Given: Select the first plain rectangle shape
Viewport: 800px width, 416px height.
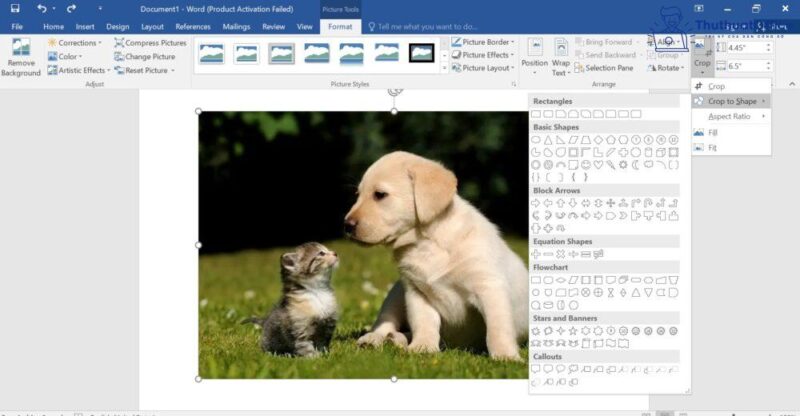Looking at the screenshot, I should 536,114.
